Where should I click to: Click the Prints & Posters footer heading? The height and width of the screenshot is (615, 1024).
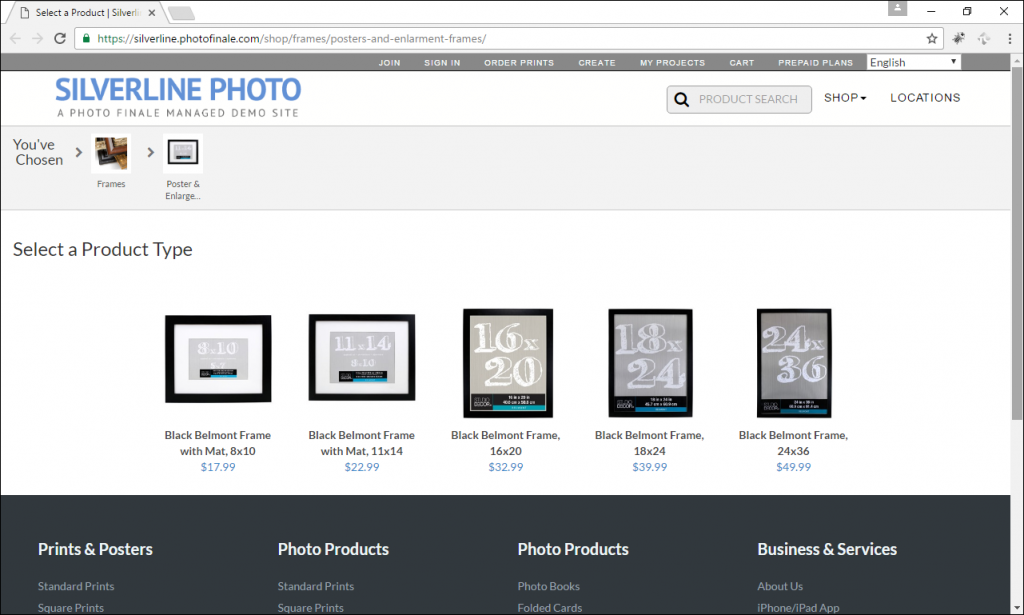[x=95, y=549]
